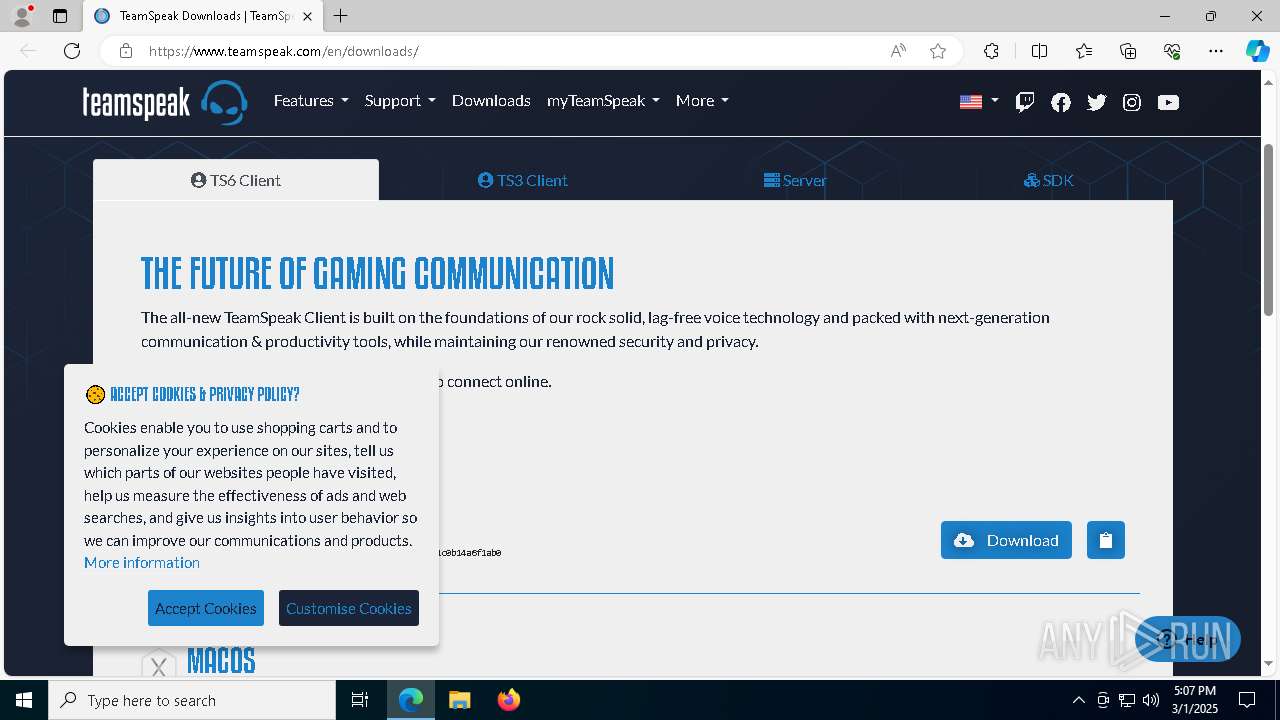Expand the More menu
This screenshot has height=720, width=1280.
702,100
